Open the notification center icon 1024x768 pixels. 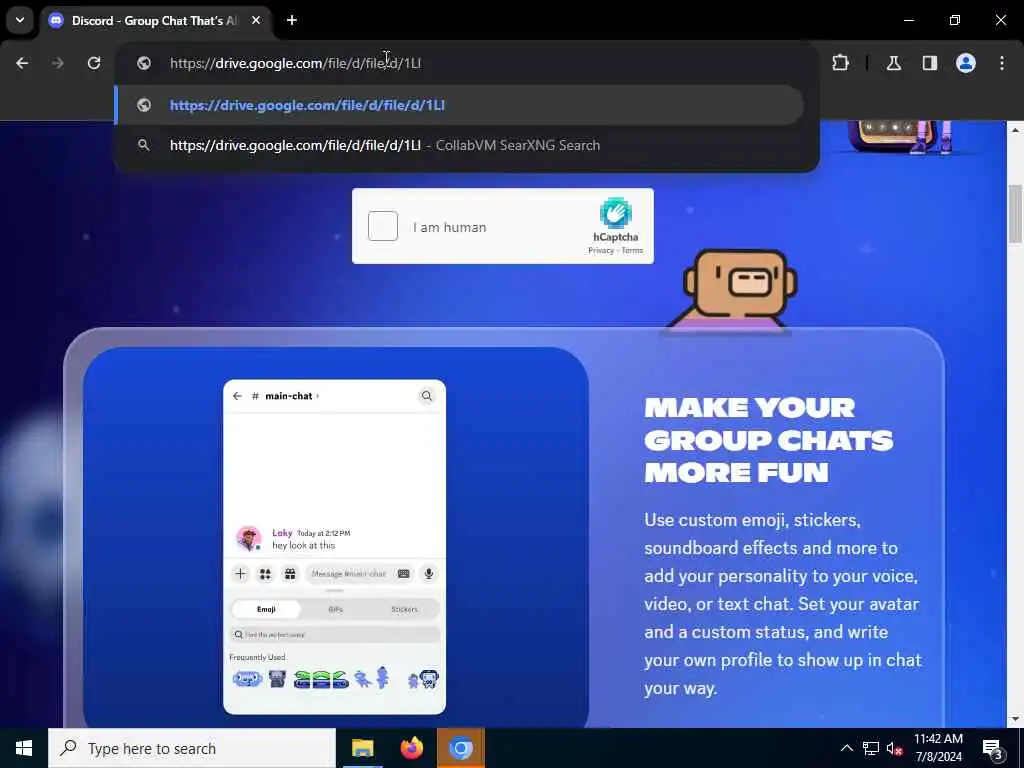pos(993,748)
